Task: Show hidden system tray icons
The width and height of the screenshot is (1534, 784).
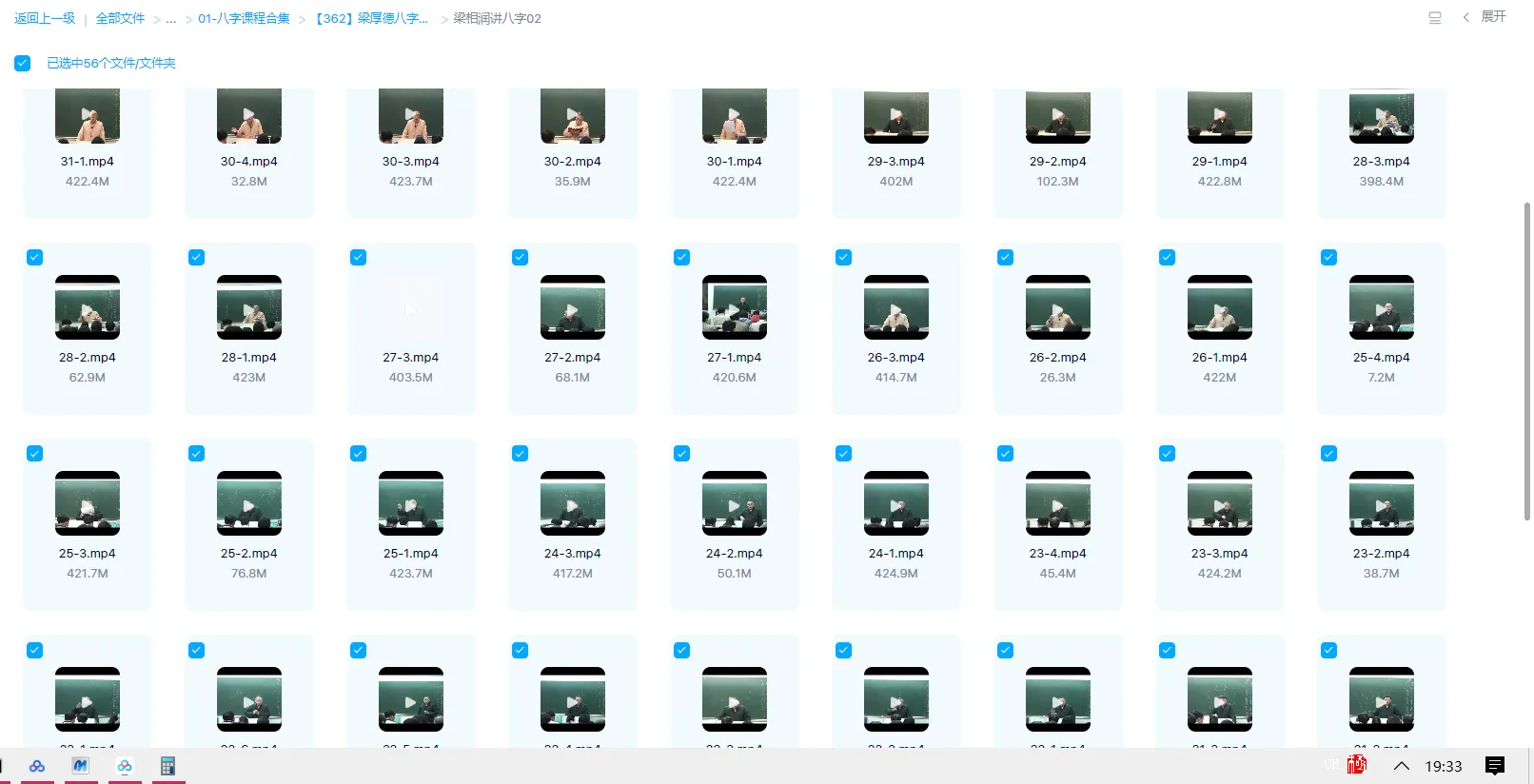Action: 1401,766
